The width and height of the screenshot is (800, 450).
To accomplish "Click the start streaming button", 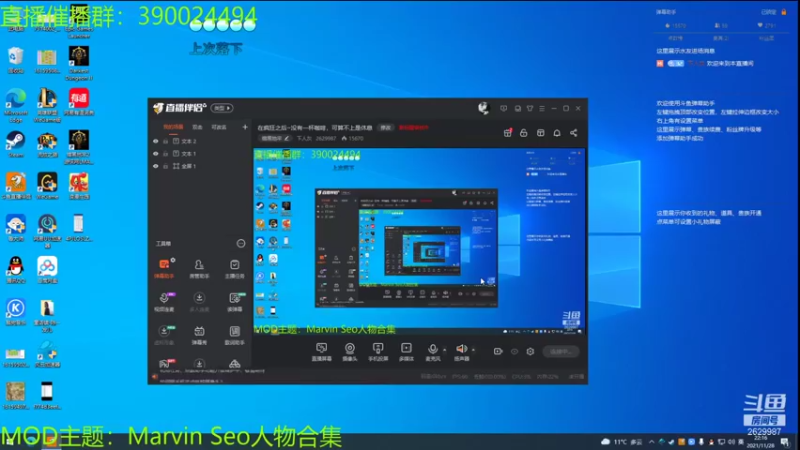I will [x=560, y=352].
